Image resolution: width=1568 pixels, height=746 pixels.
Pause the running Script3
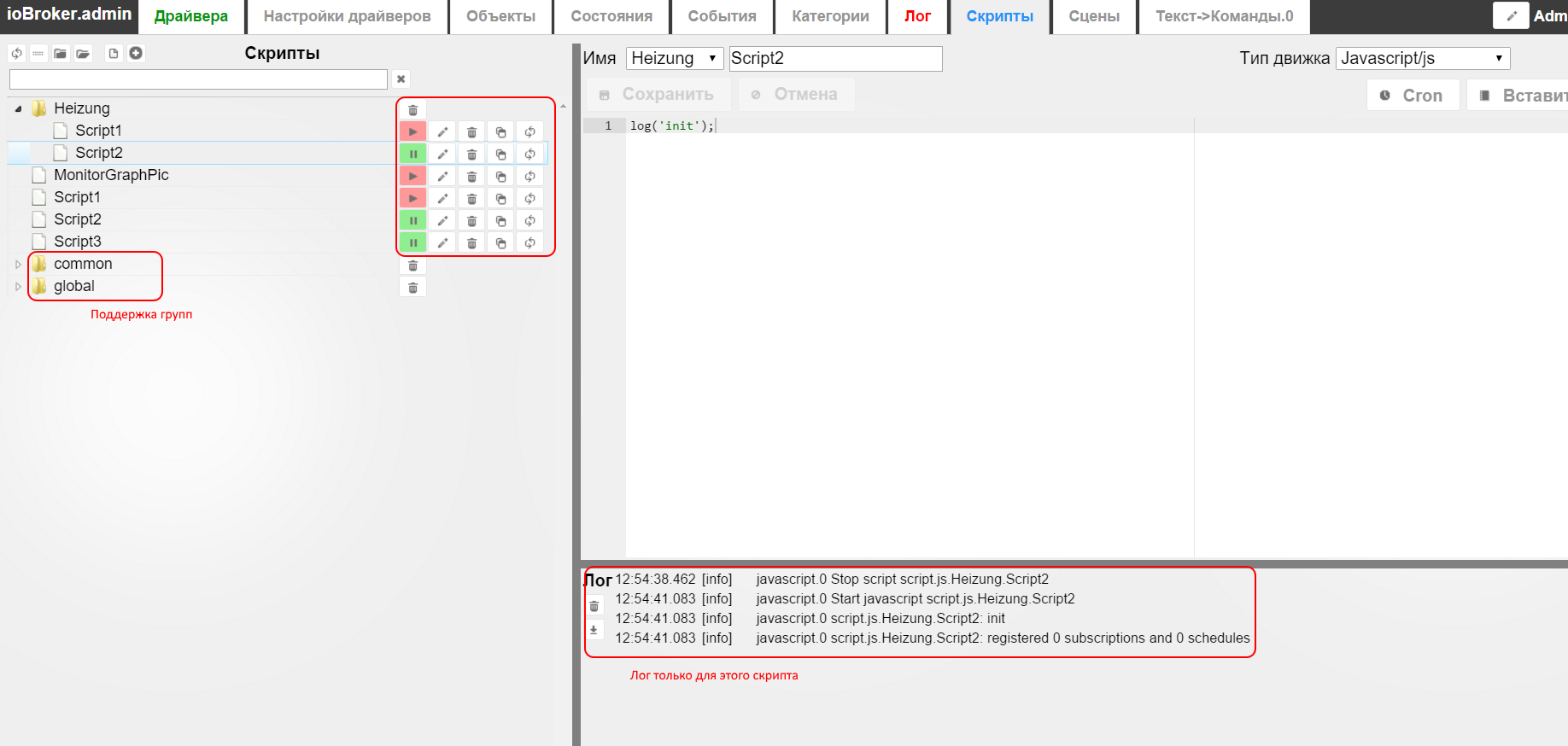click(412, 243)
